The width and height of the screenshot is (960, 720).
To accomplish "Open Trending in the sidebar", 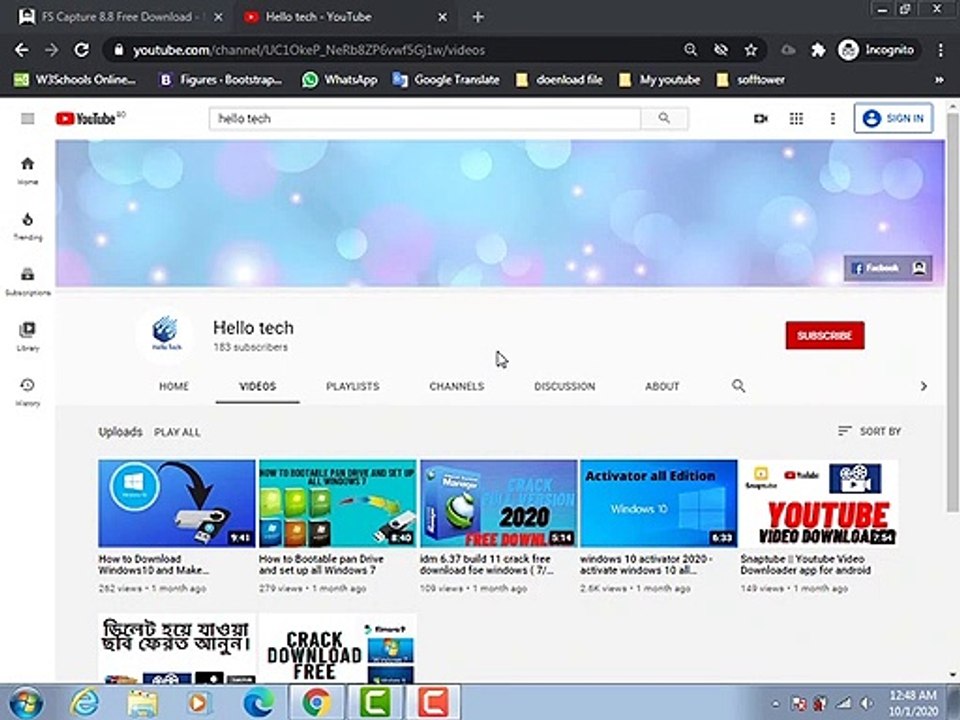I will (x=28, y=226).
